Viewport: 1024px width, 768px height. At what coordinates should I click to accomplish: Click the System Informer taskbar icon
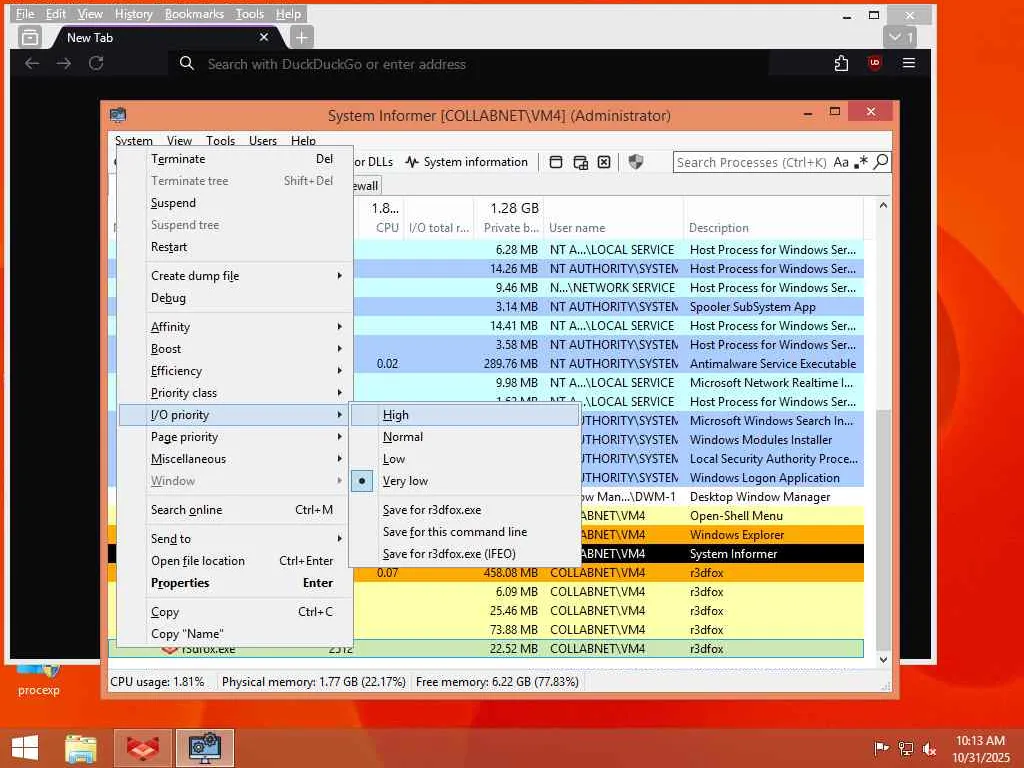click(x=204, y=748)
